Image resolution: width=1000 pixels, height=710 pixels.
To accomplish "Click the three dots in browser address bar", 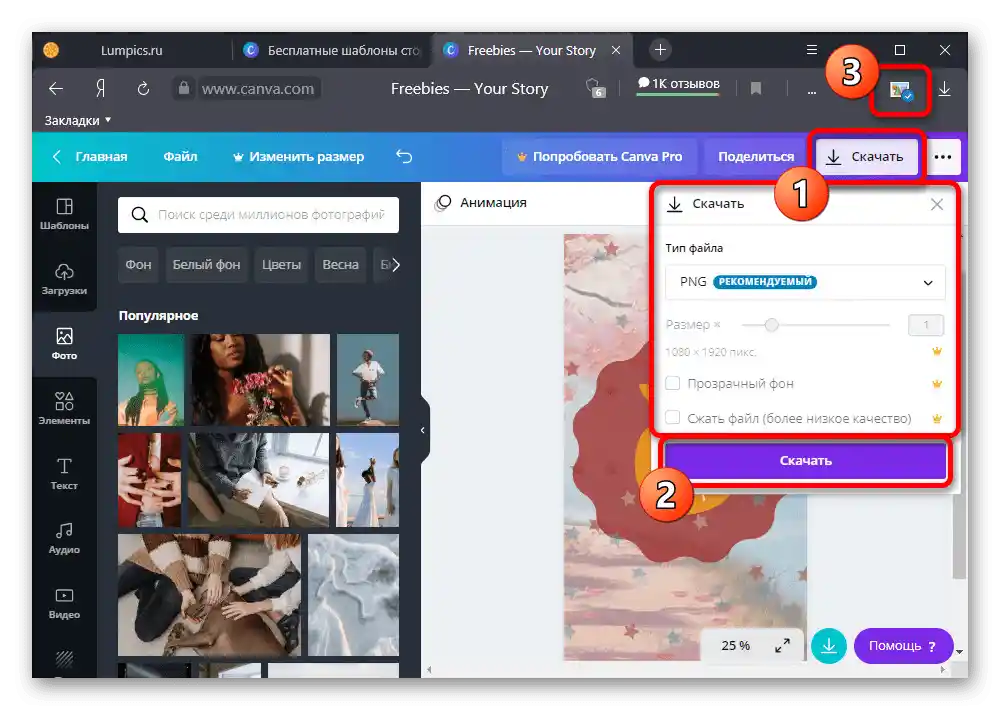I will coord(811,91).
